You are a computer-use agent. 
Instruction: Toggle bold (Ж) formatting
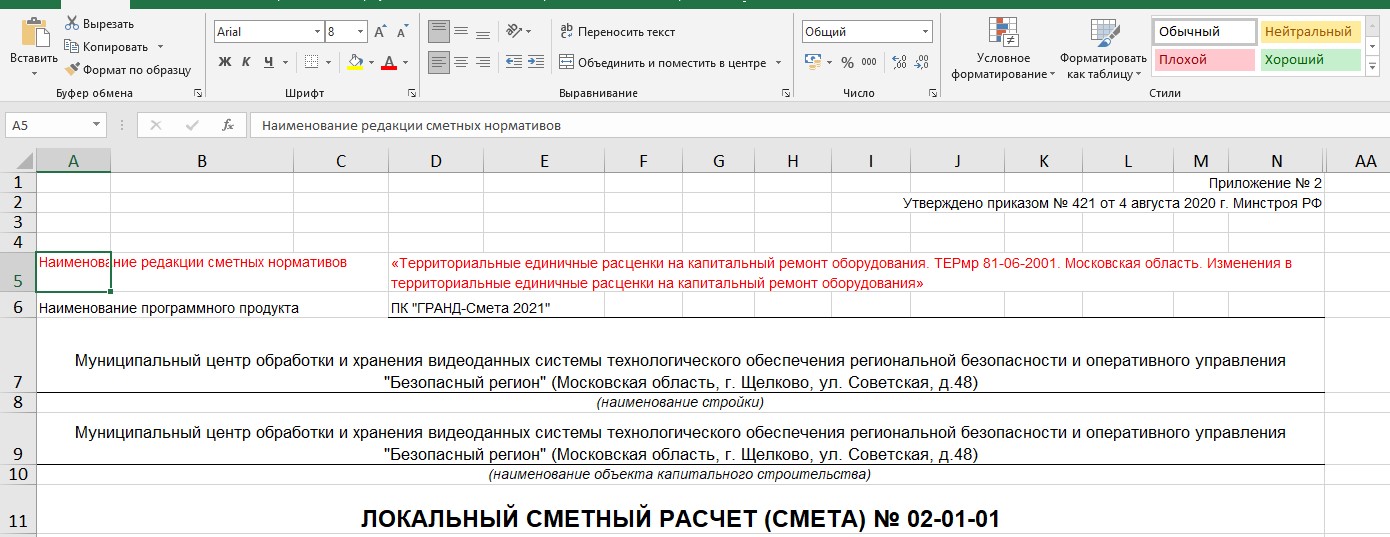225,62
